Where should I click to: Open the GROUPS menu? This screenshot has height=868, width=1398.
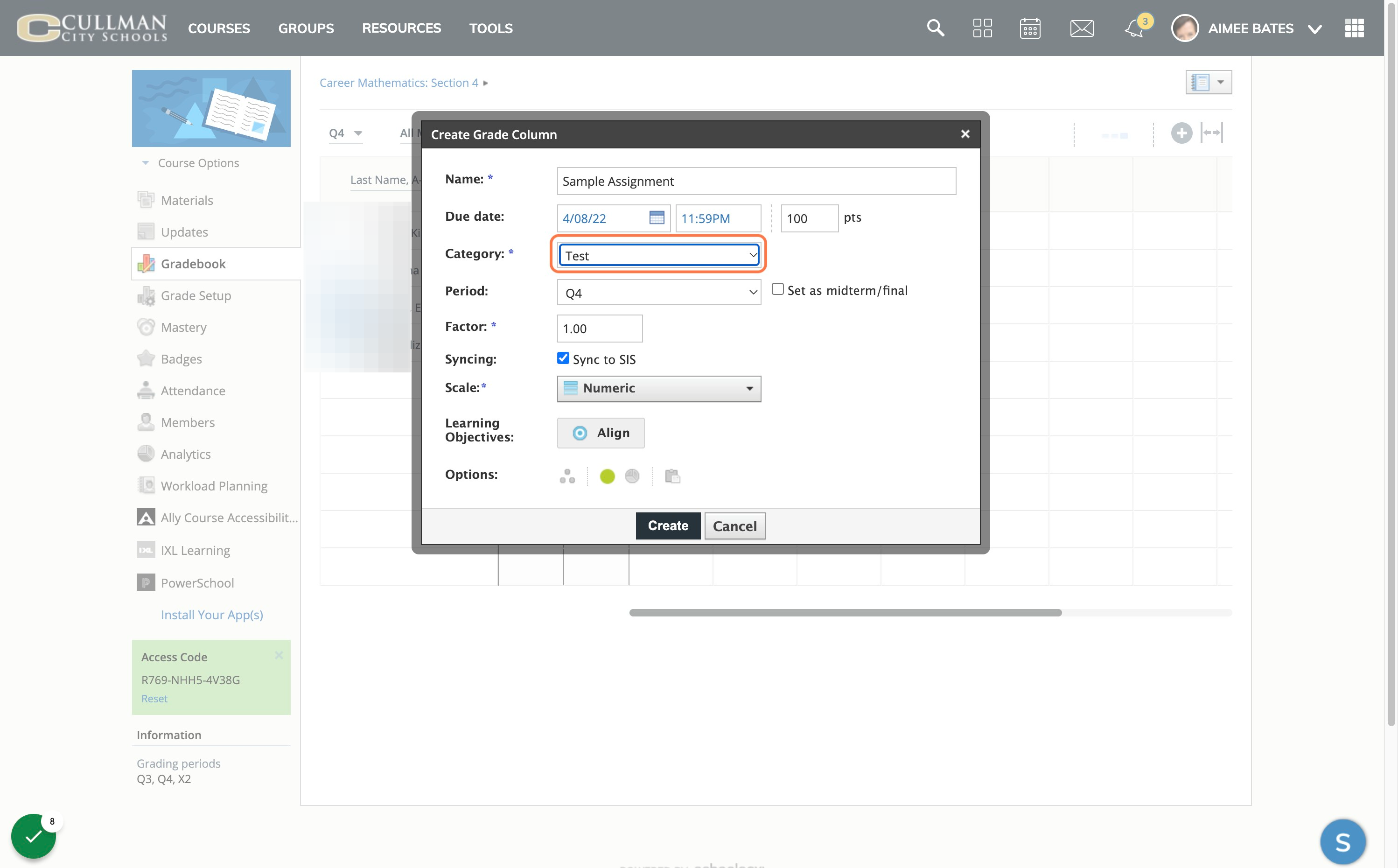coord(306,28)
